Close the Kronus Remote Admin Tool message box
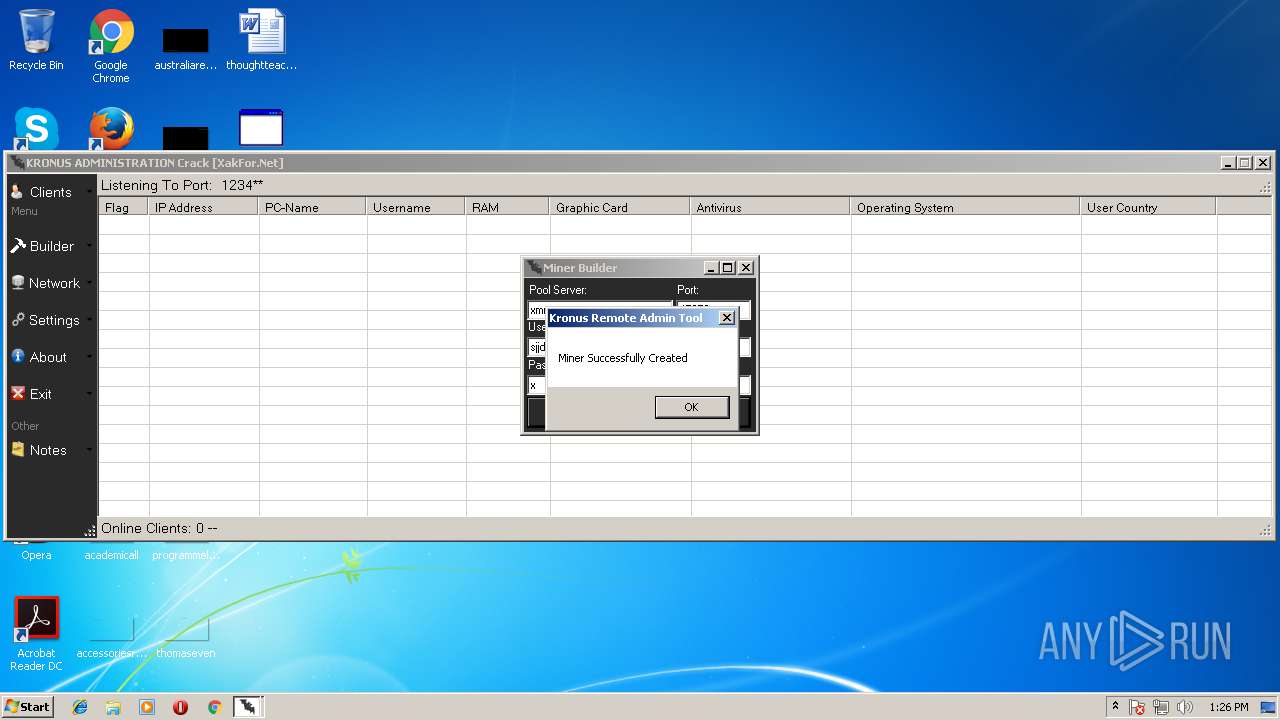The width and height of the screenshot is (1280, 720). (727, 318)
